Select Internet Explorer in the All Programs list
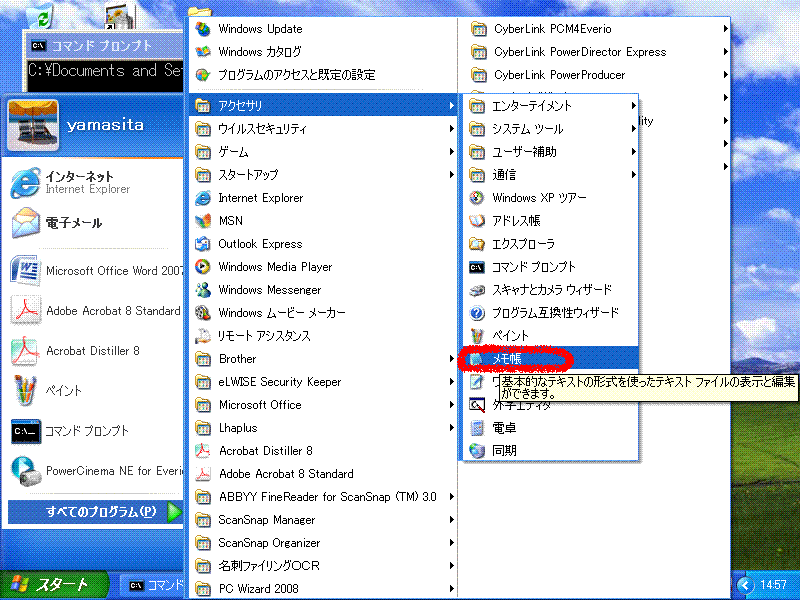Screen dimensions: 800x600 [323, 198]
